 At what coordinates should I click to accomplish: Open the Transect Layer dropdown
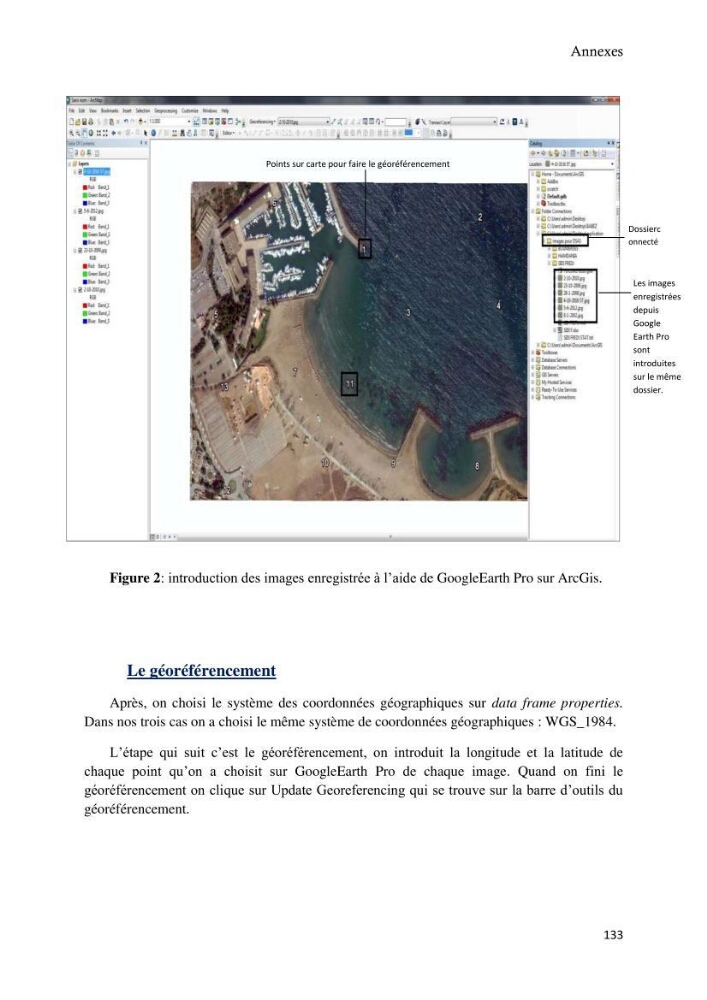tap(494, 121)
